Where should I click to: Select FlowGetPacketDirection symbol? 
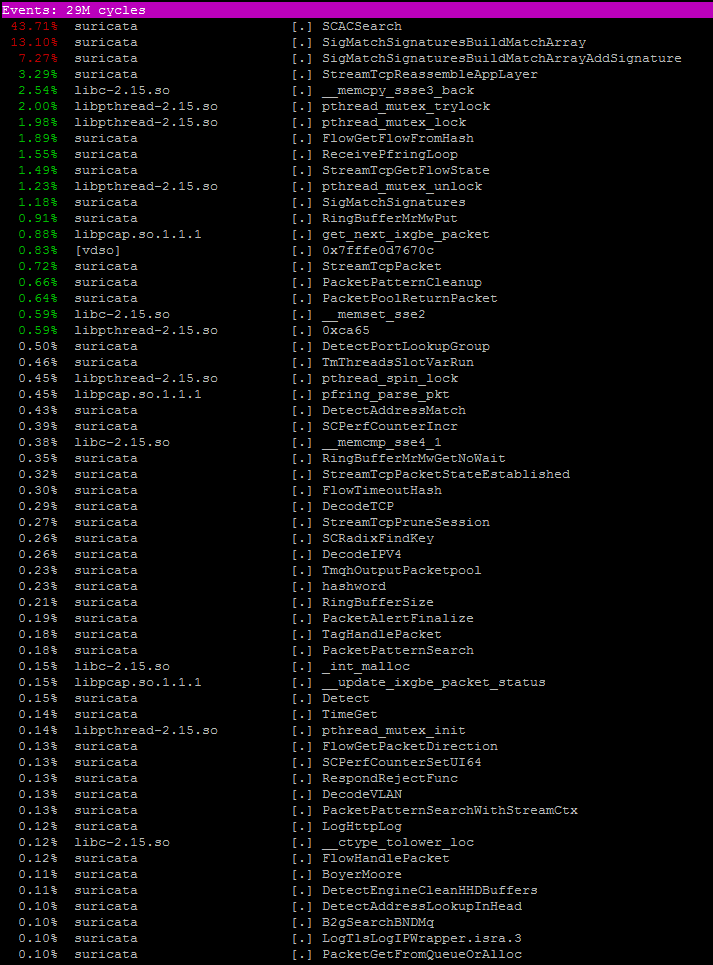pos(410,747)
